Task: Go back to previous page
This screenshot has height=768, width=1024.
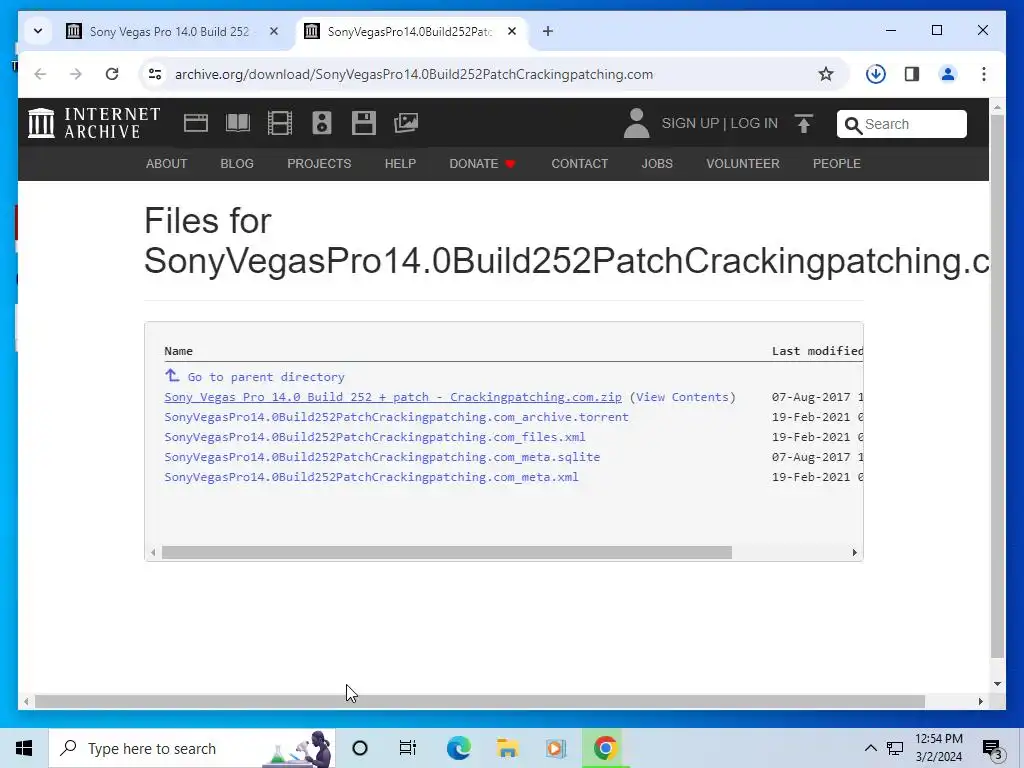Action: (40, 74)
